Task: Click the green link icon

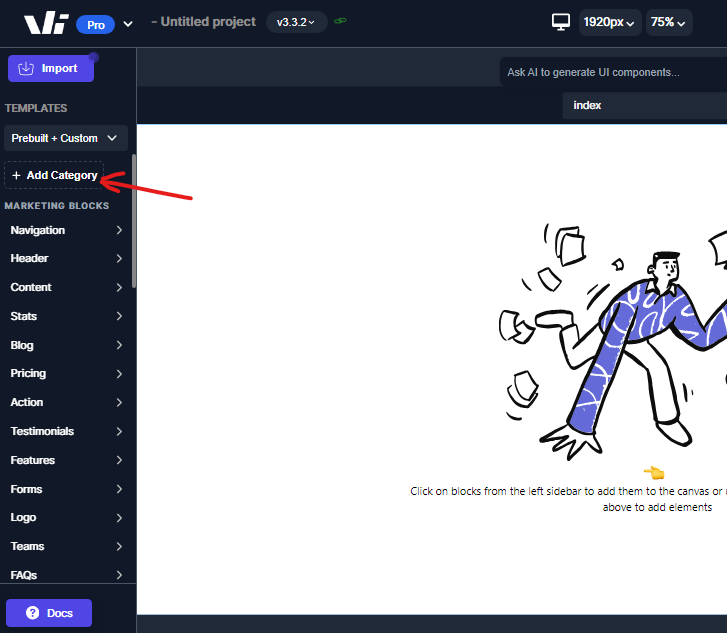Action: click(x=340, y=21)
